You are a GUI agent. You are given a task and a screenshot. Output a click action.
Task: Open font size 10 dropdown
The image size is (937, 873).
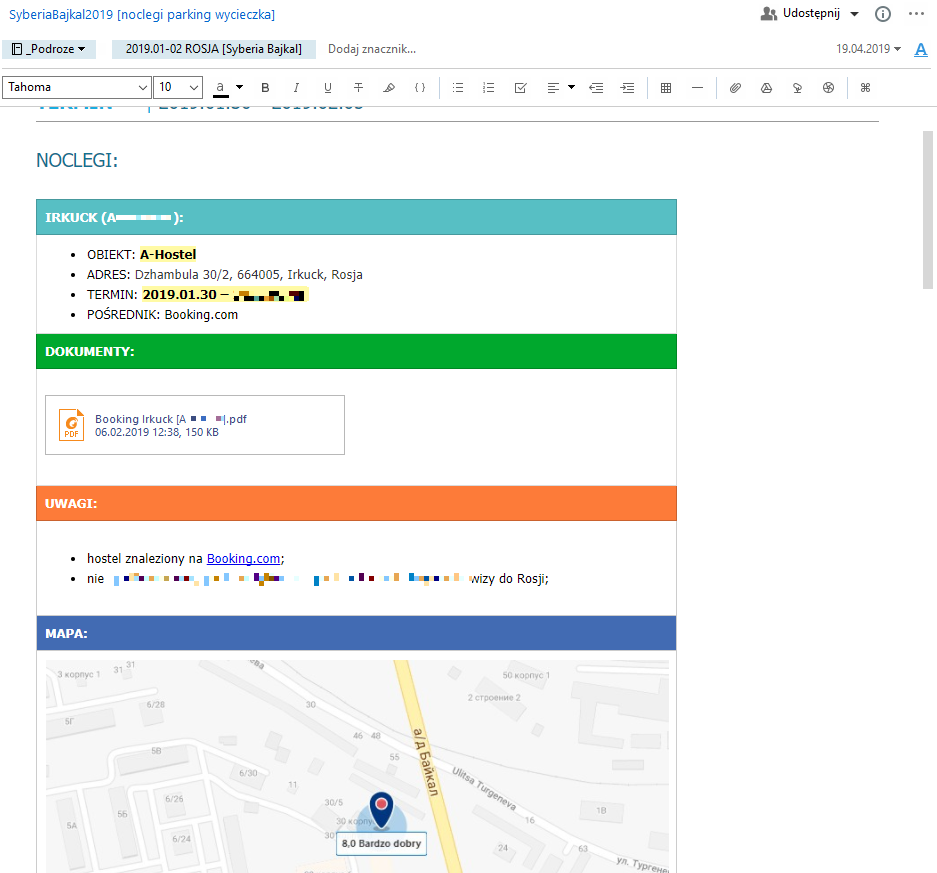178,87
